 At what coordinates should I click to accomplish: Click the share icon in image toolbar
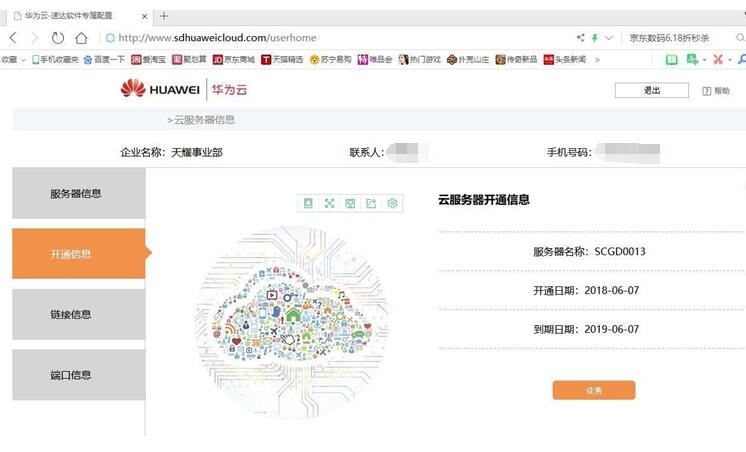click(x=371, y=204)
